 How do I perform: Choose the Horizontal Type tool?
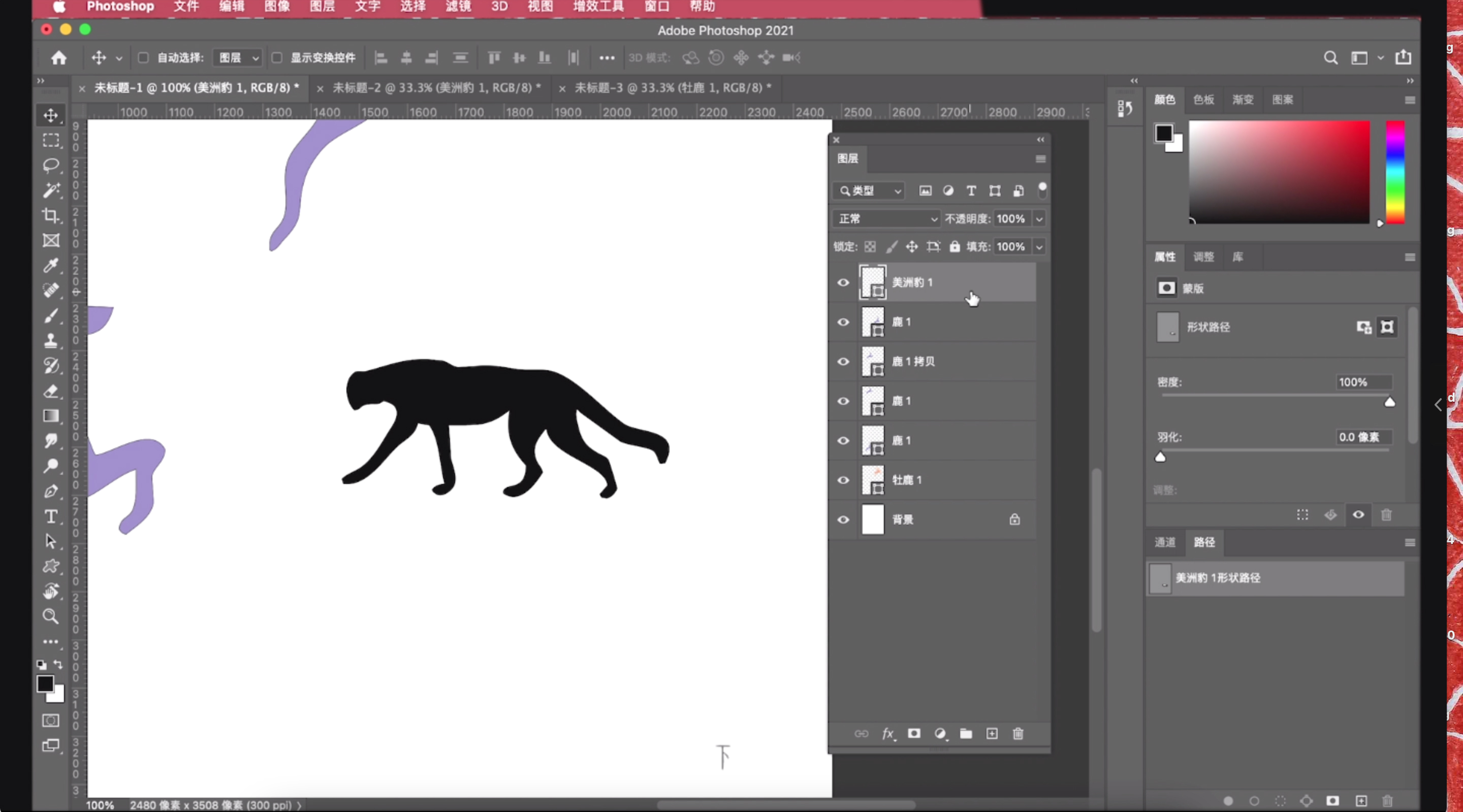point(51,516)
